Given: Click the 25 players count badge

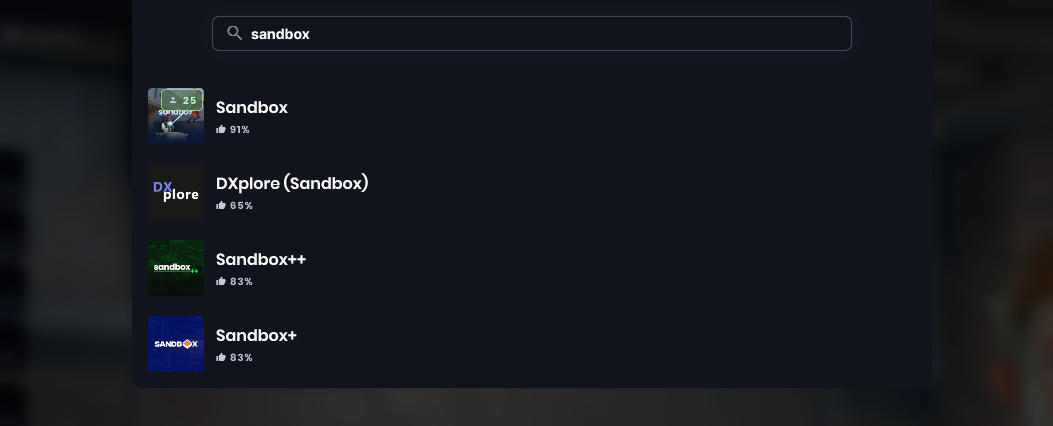Looking at the screenshot, I should 182,100.
